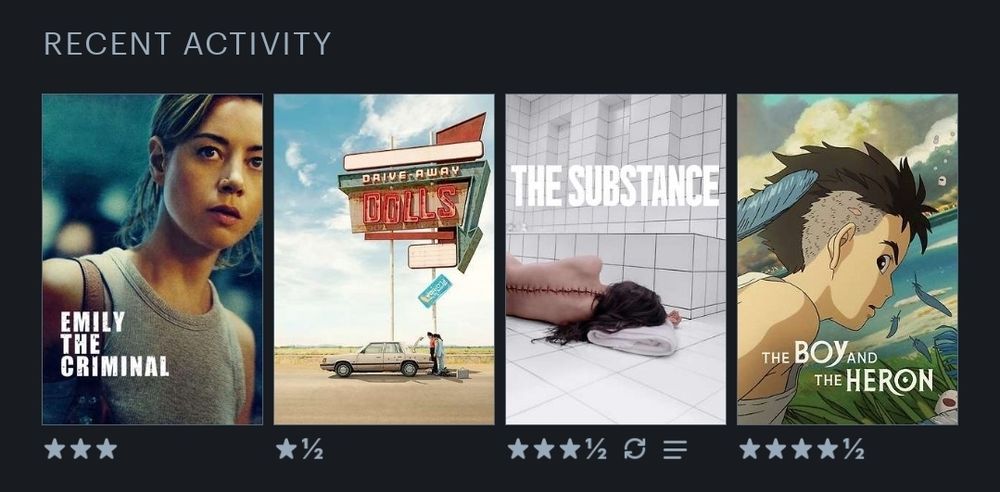Open the review lines icon under The Substance
1000x492 pixels.
click(675, 449)
